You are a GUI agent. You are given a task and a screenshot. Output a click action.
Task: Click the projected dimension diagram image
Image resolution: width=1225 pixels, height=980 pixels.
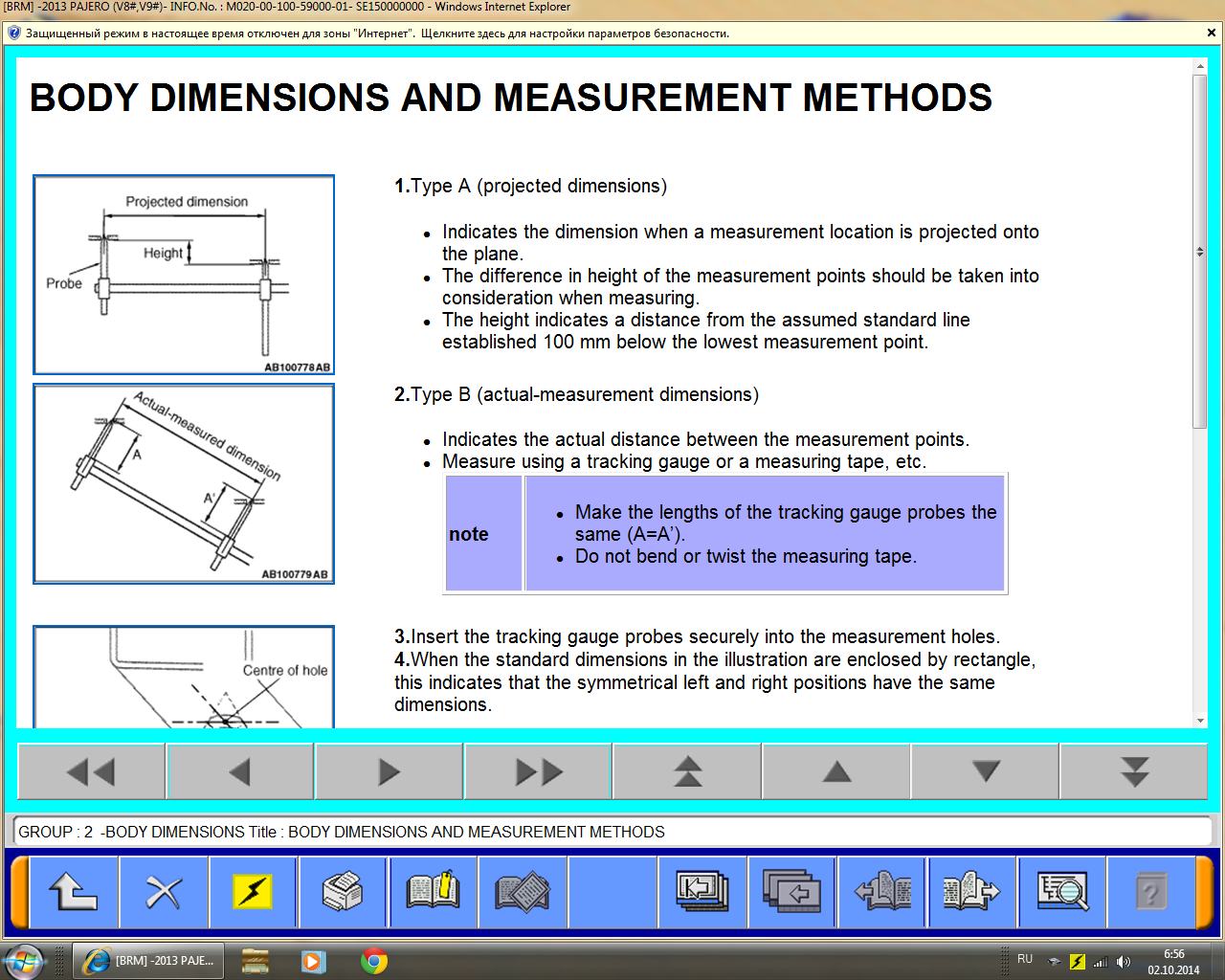184,275
